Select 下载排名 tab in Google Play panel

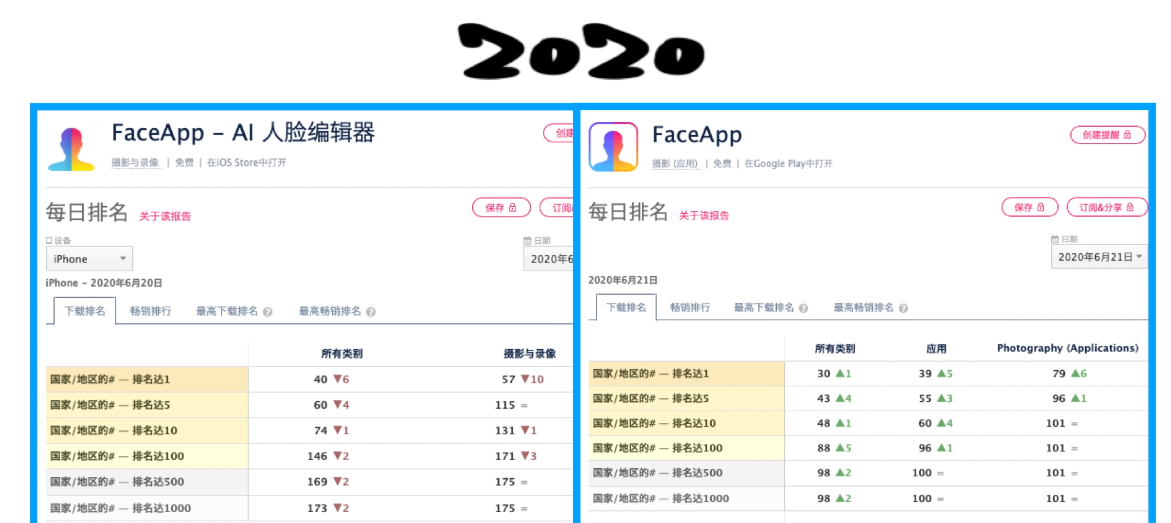coord(627,307)
